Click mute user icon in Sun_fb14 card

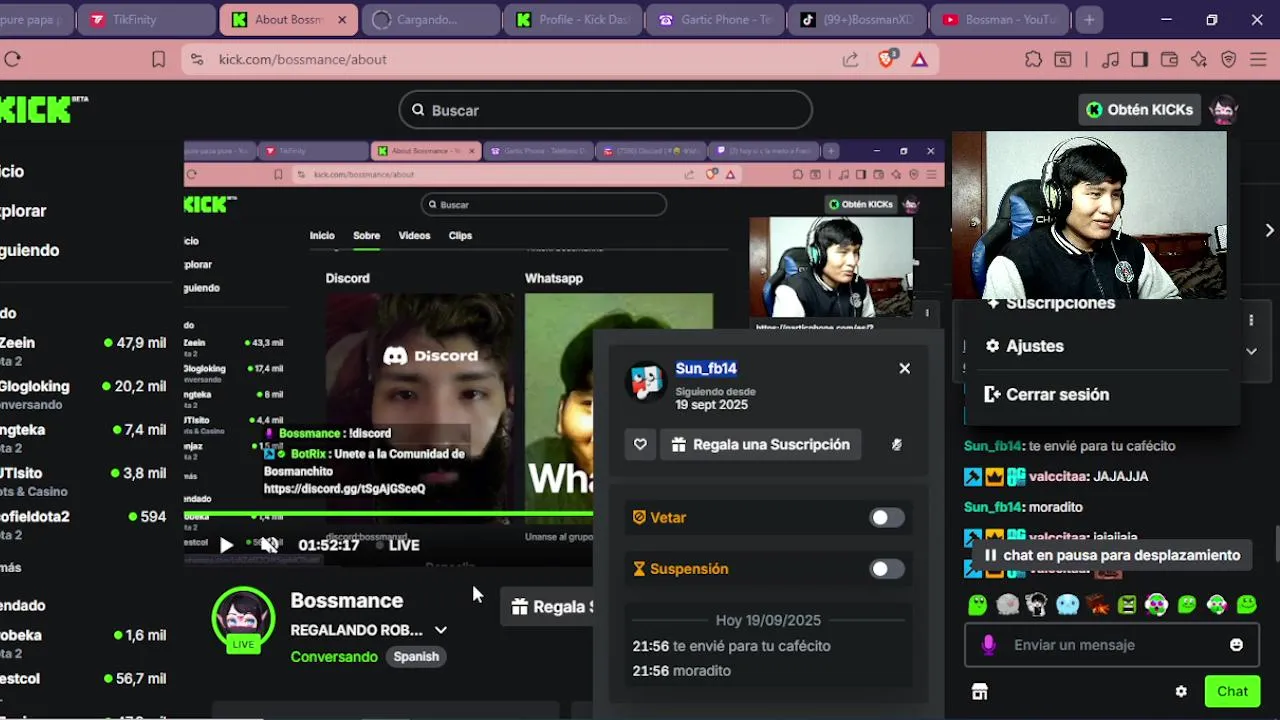pos(896,444)
